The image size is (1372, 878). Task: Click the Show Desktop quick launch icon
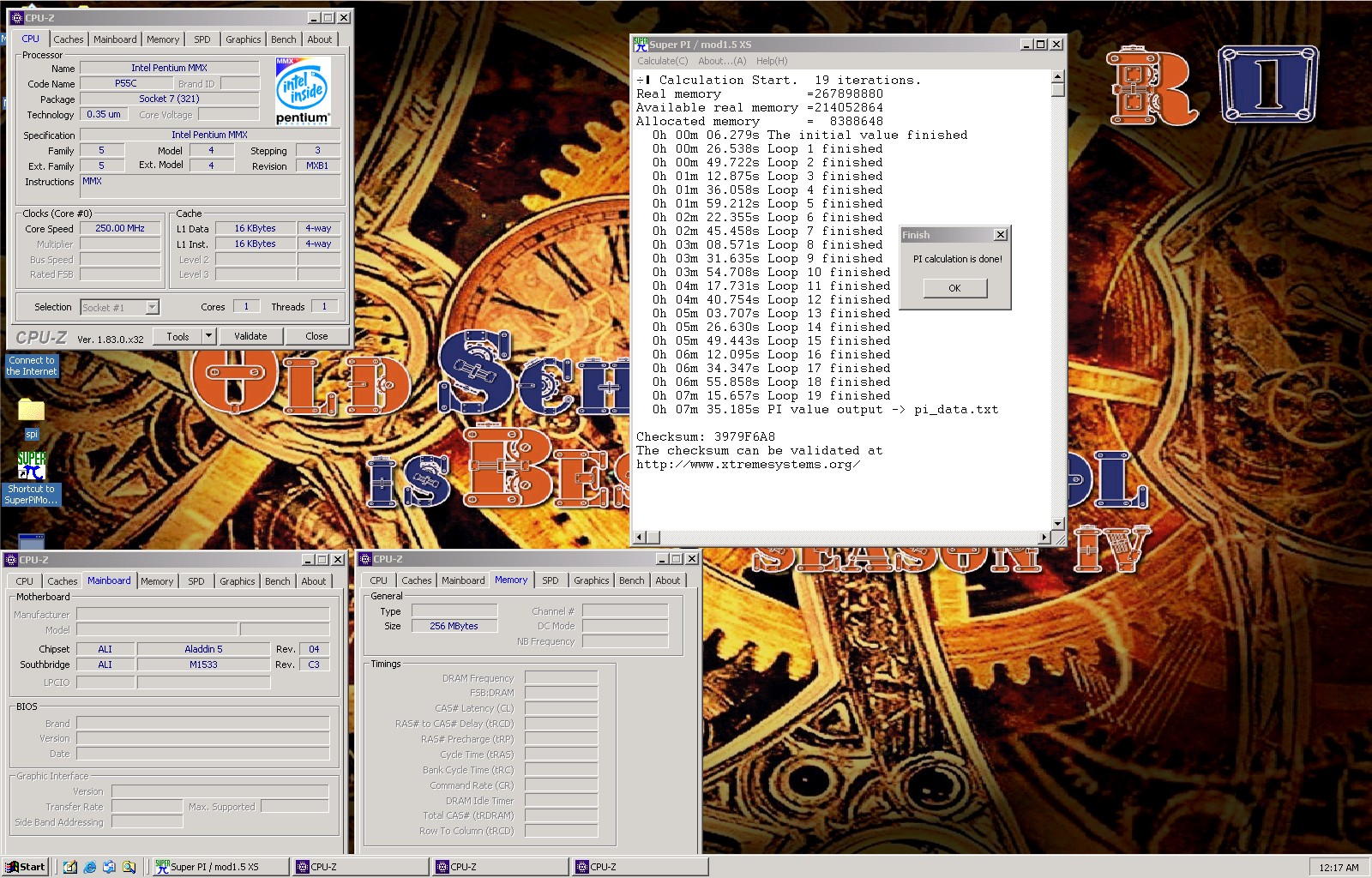point(70,867)
